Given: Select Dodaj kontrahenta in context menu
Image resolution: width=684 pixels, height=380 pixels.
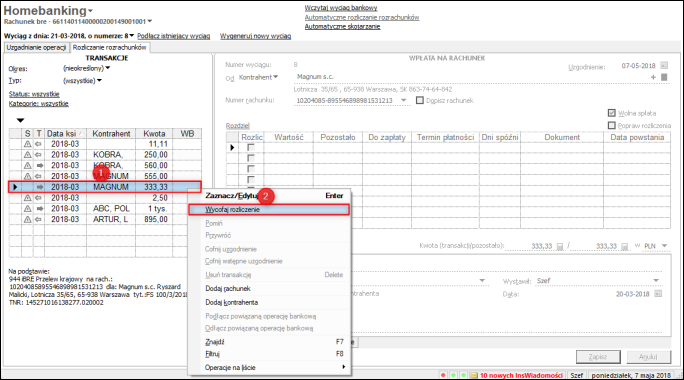Looking at the screenshot, I should point(232,302).
